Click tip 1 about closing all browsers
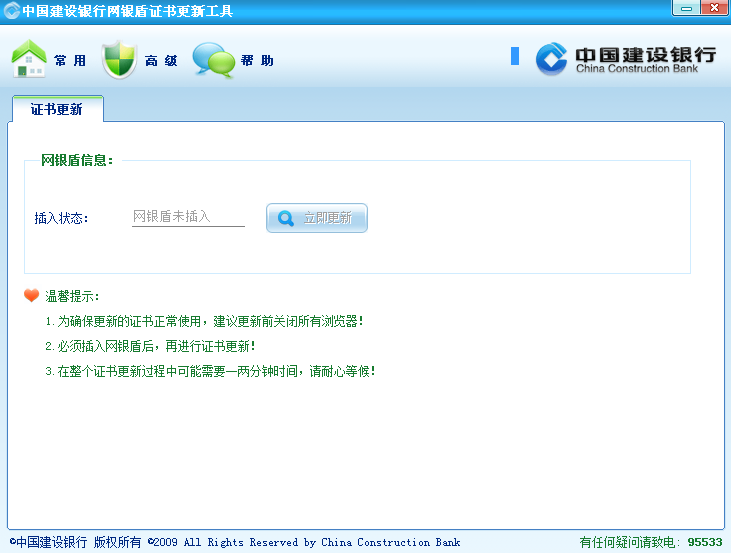 pos(204,321)
